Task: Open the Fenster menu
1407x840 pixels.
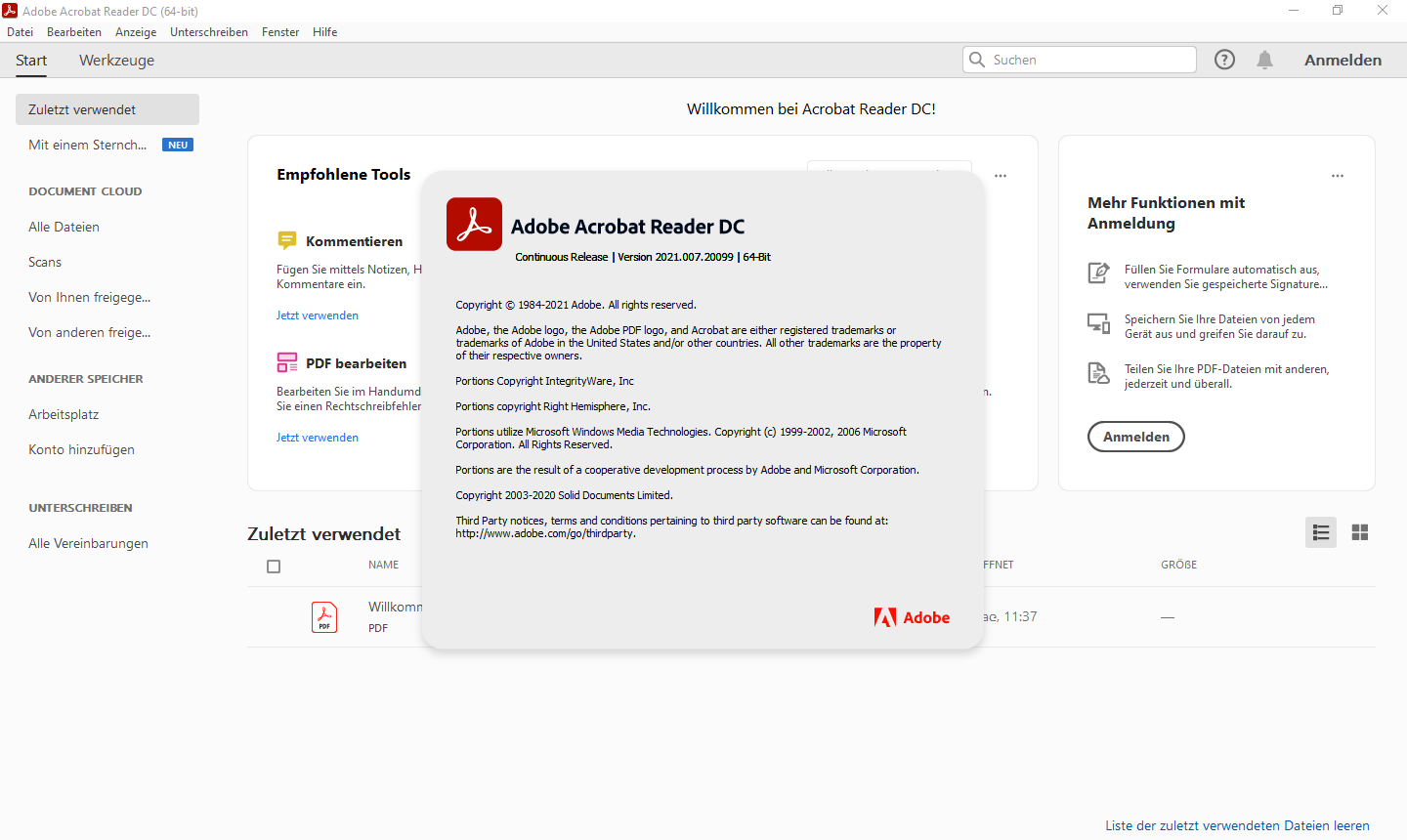Action: coord(280,32)
